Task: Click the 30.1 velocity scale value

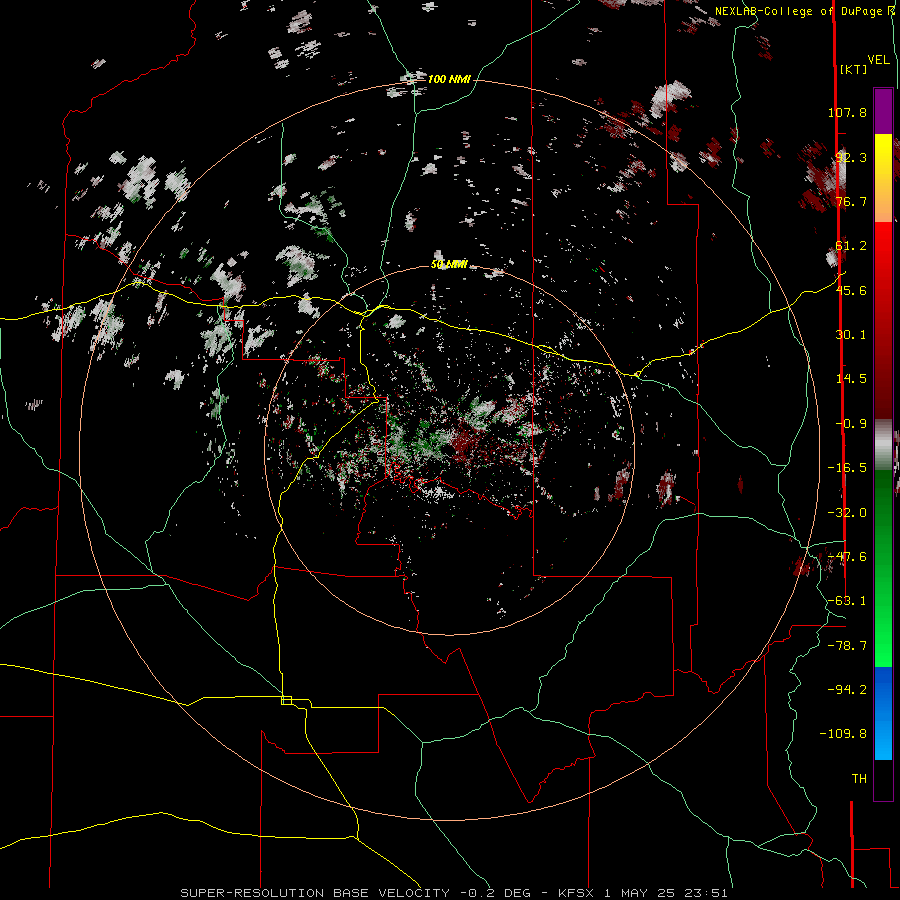Action: tap(851, 335)
